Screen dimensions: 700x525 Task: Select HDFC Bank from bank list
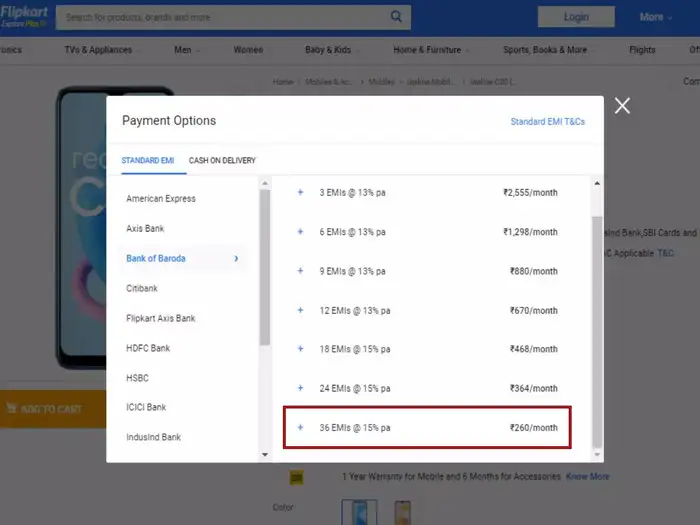click(148, 348)
